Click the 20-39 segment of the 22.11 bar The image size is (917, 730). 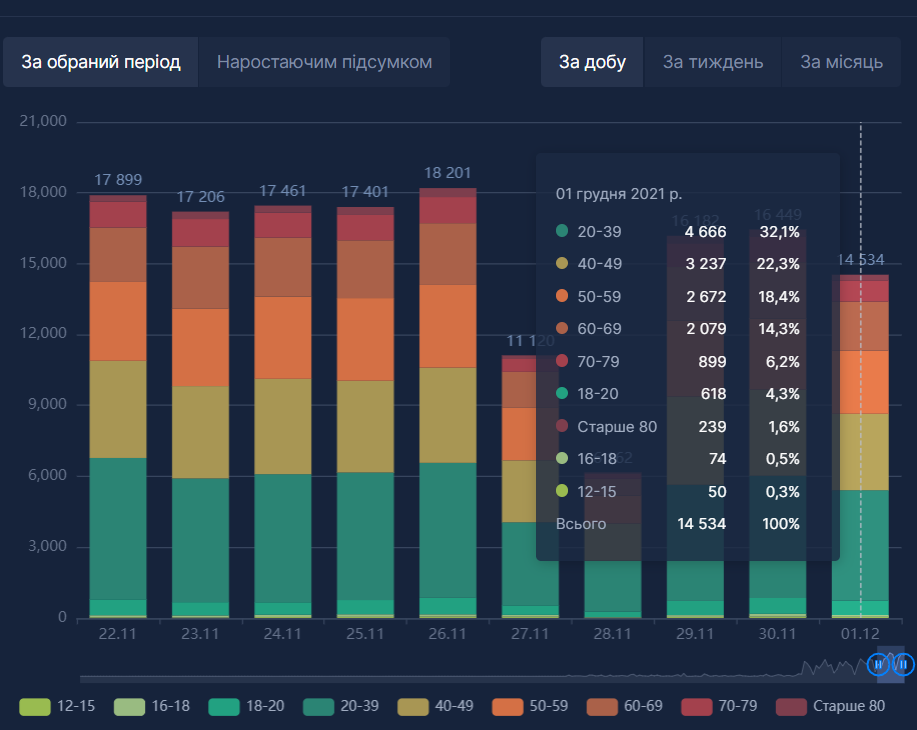coord(118,528)
